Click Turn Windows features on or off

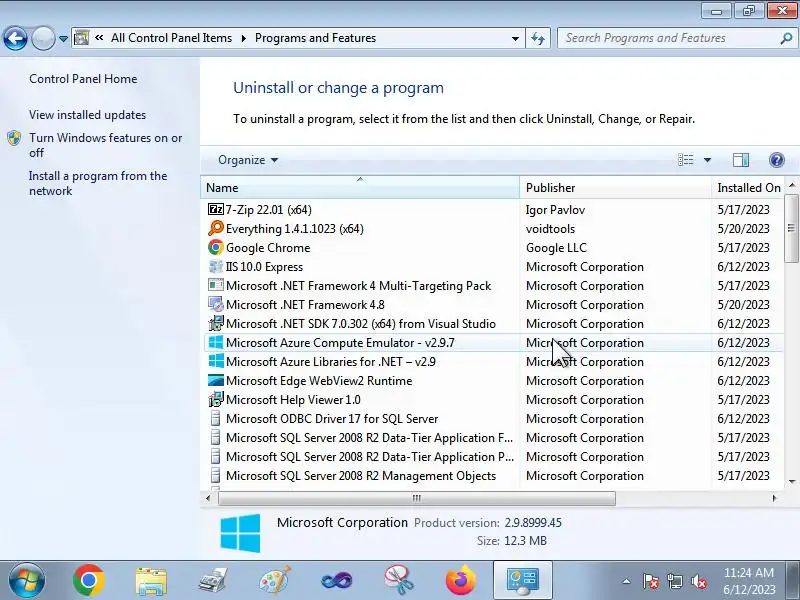tap(105, 145)
